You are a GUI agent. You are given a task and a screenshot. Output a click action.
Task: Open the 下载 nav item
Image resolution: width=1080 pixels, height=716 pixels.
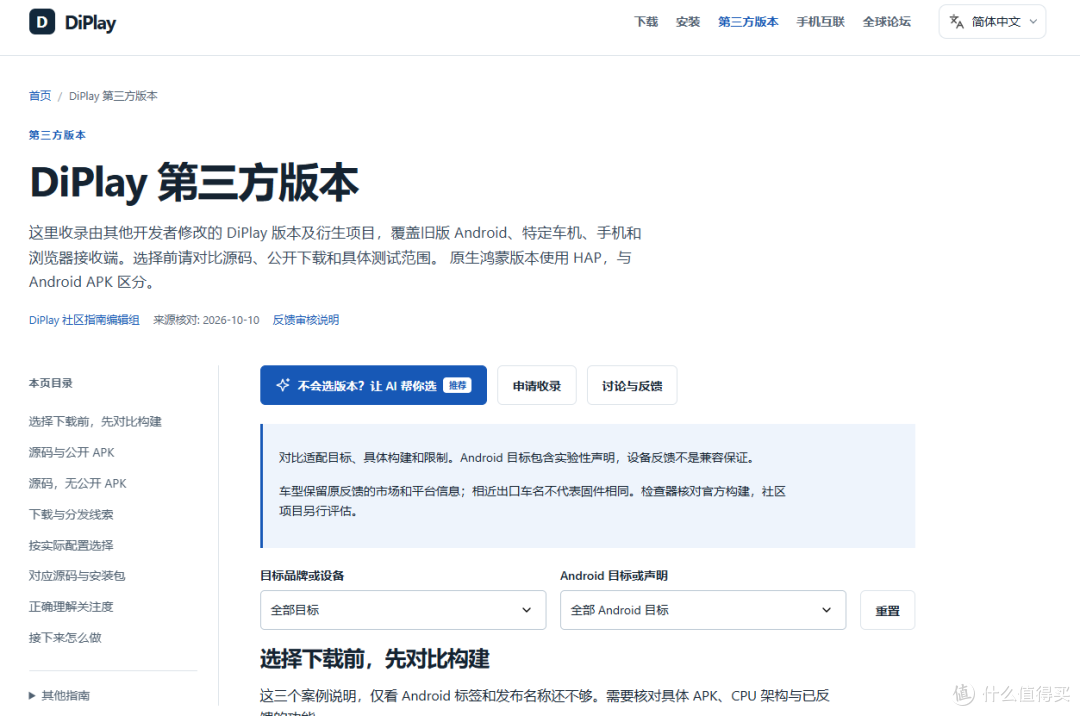(x=646, y=22)
